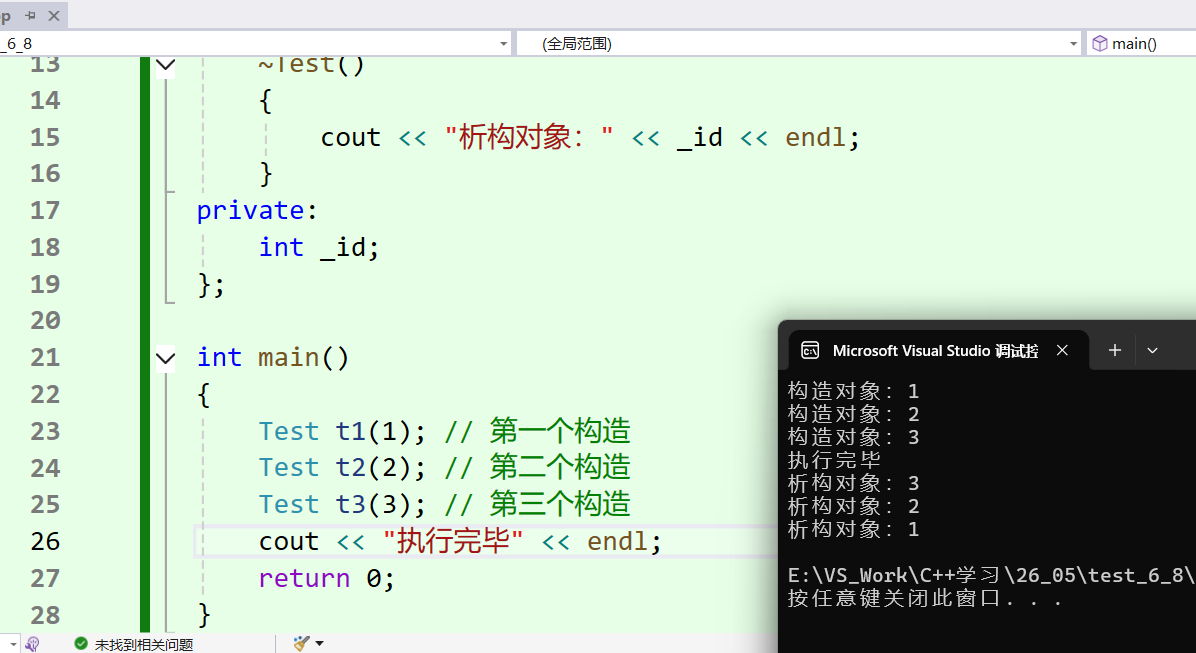Click console output line 构造对象: 1
Screen dimensions: 1196x653
coord(853,391)
